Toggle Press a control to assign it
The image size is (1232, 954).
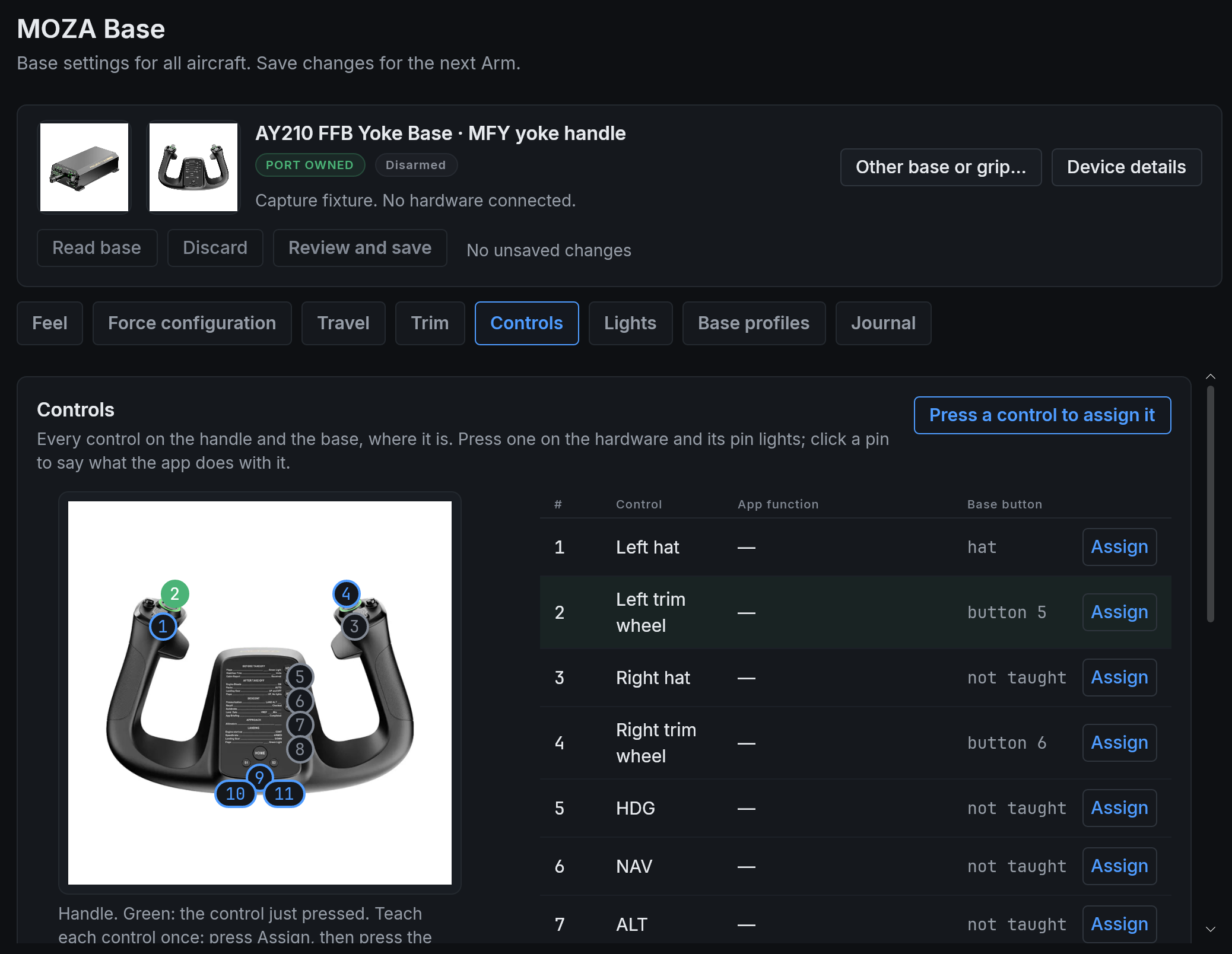point(1043,415)
